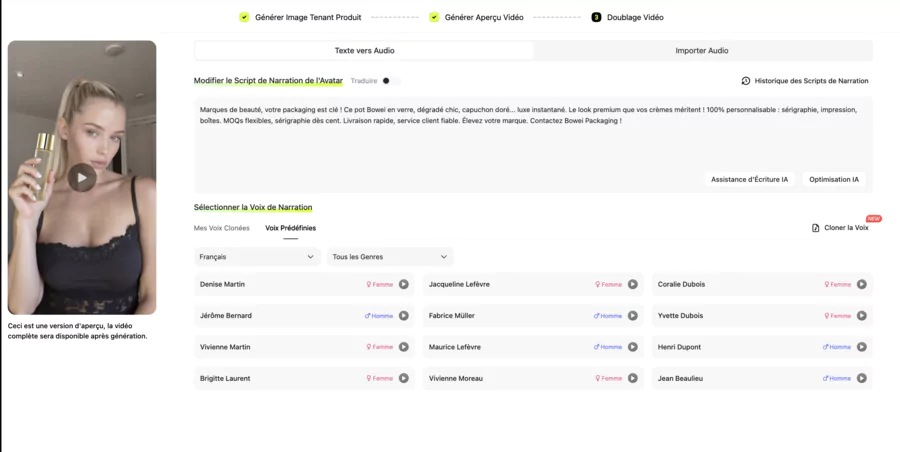Screen dimensions: 900x452
Task: Select the Vivienne Moreau voice
Action: (x=533, y=378)
